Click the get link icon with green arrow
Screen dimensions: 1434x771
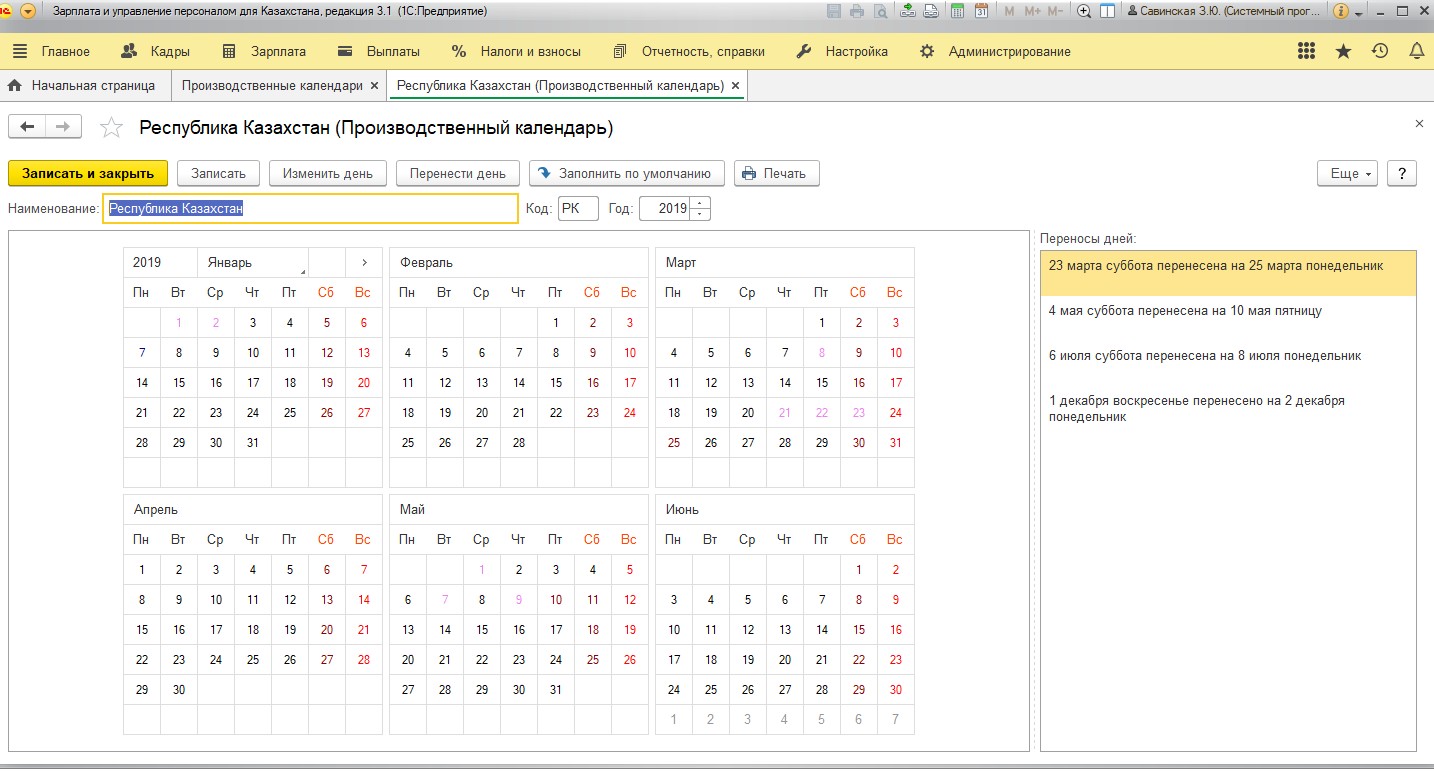click(x=907, y=11)
